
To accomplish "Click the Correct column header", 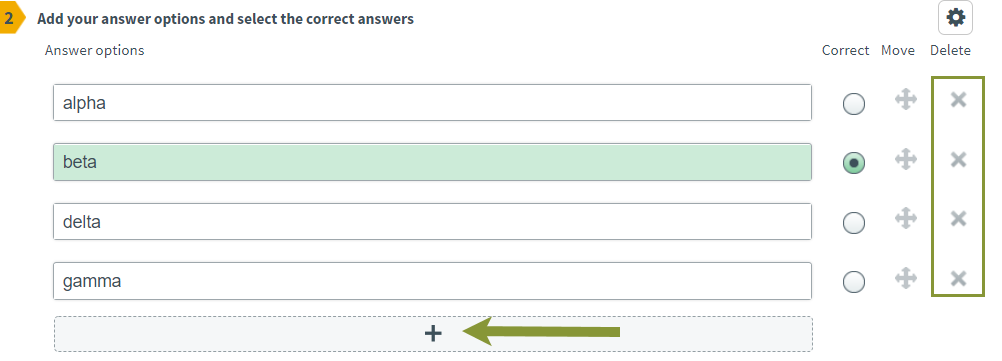I will (x=845, y=50).
